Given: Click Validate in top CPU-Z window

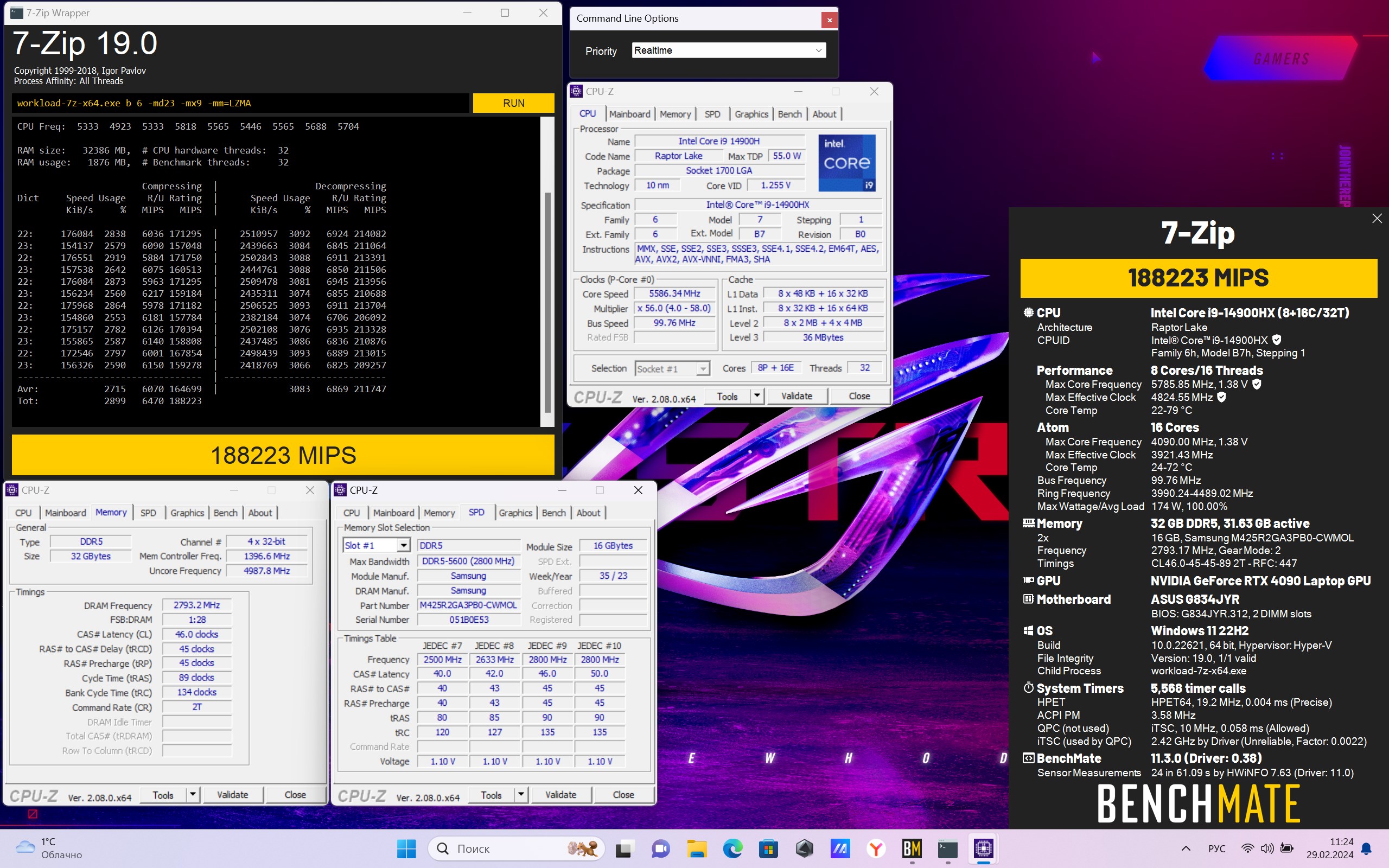Looking at the screenshot, I should tap(797, 395).
